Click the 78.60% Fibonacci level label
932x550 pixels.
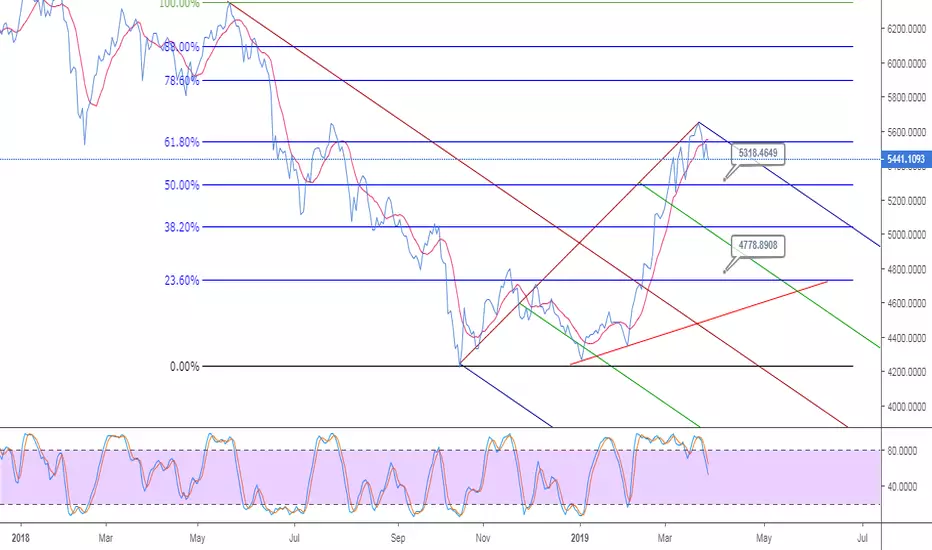pos(182,81)
